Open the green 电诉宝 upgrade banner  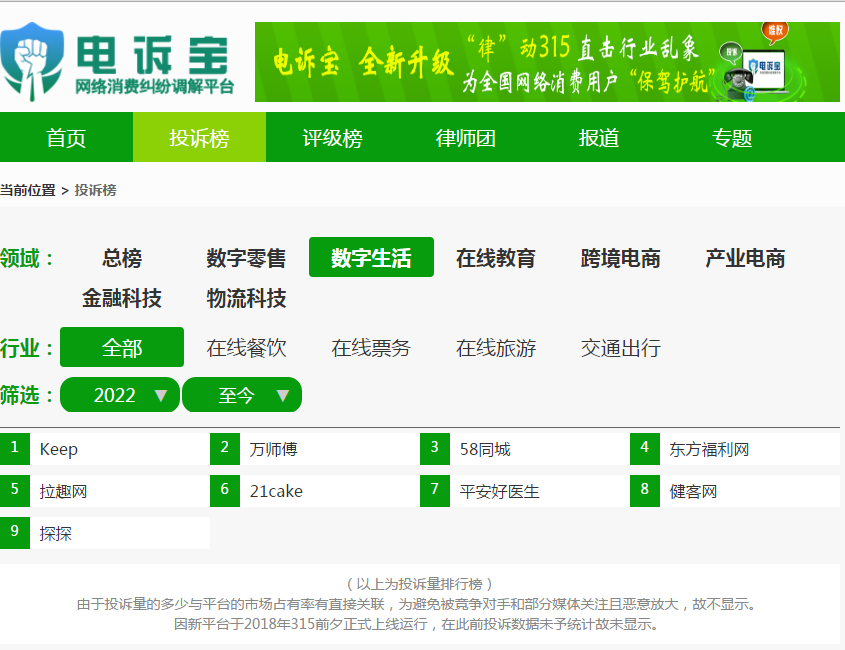(547, 62)
